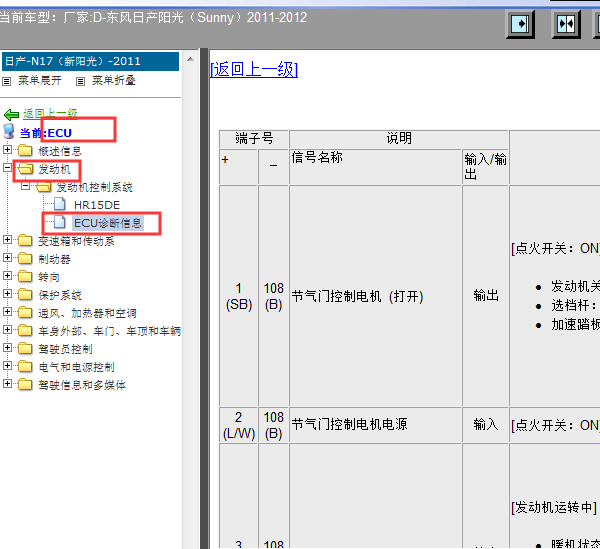
Task: Click 当前:ECU label
Action: pyautogui.click(x=46, y=133)
